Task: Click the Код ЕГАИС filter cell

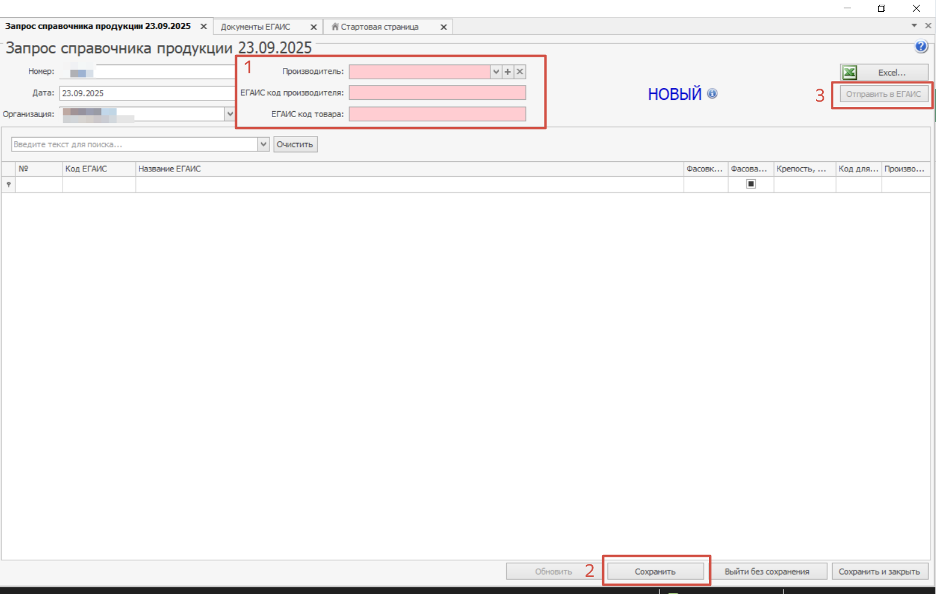Action: [98, 184]
